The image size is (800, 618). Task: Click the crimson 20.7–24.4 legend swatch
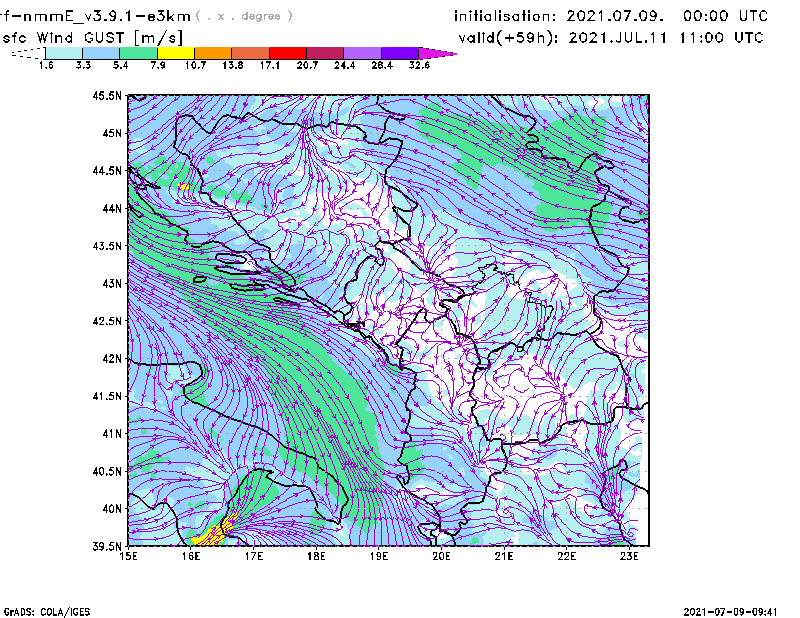tap(325, 53)
